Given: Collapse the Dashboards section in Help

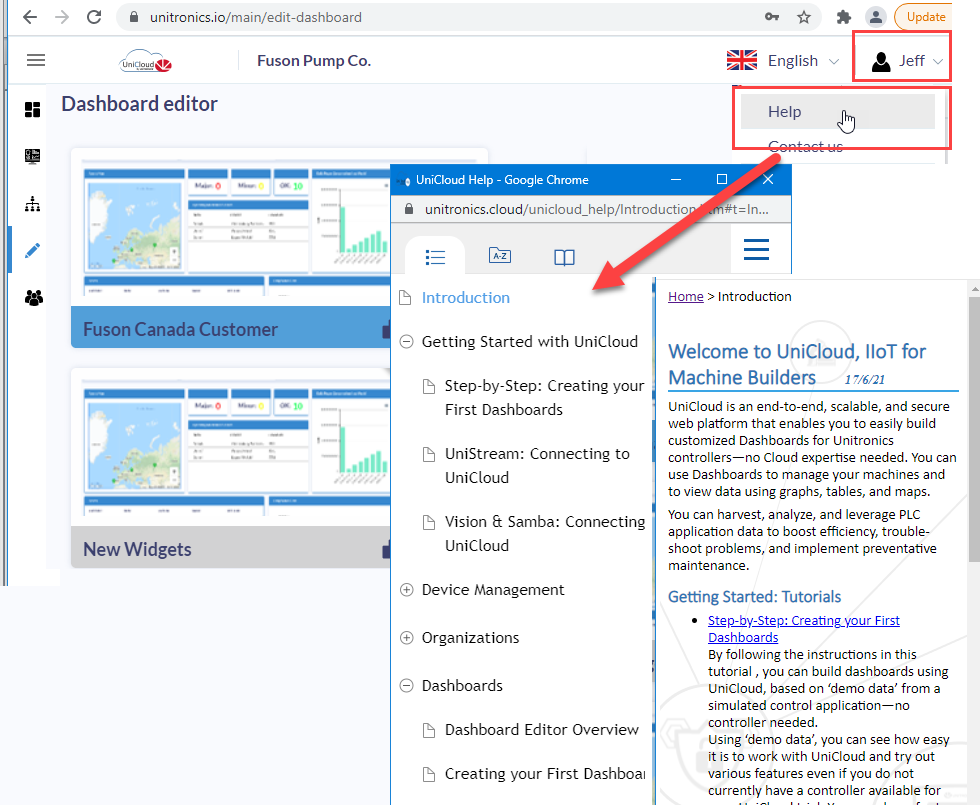Looking at the screenshot, I should tap(406, 686).
